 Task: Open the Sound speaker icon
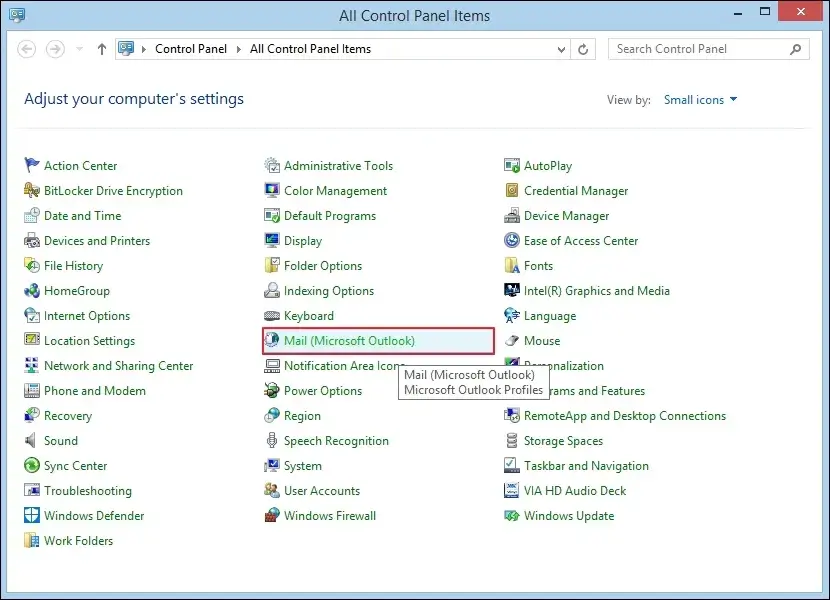pyautogui.click(x=32, y=440)
